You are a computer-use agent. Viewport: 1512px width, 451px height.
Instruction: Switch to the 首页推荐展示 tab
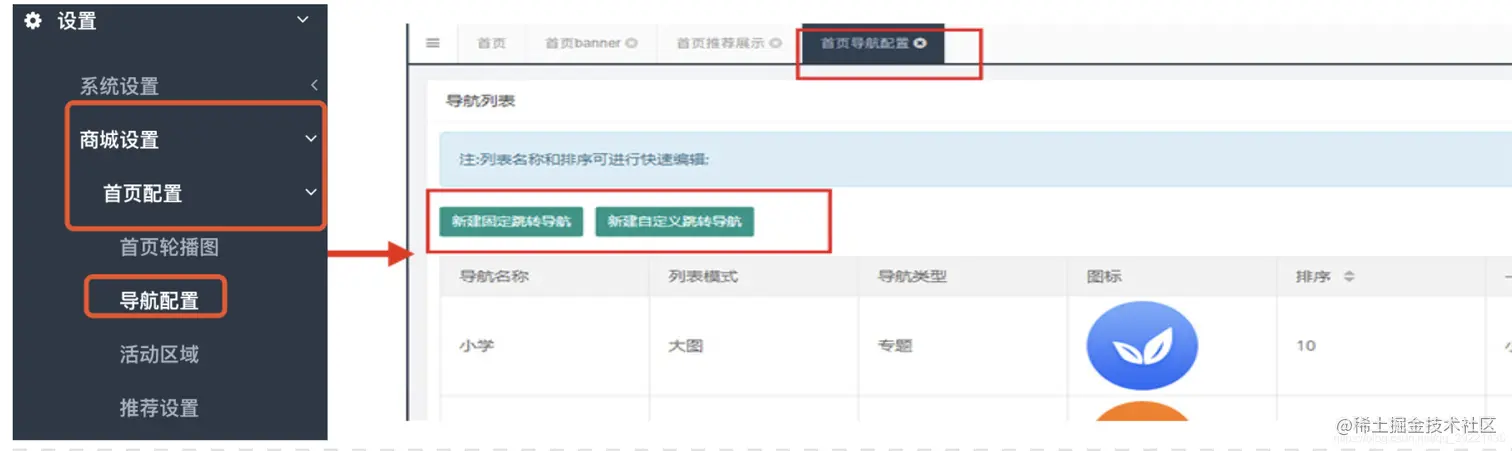tap(728, 44)
